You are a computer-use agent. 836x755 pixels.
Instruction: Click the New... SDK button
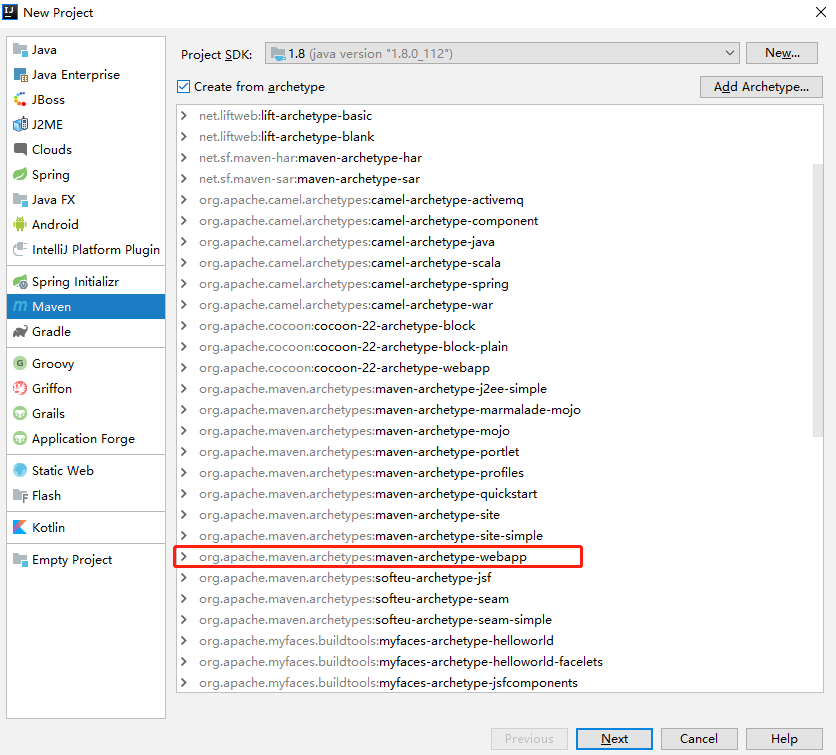tap(782, 53)
